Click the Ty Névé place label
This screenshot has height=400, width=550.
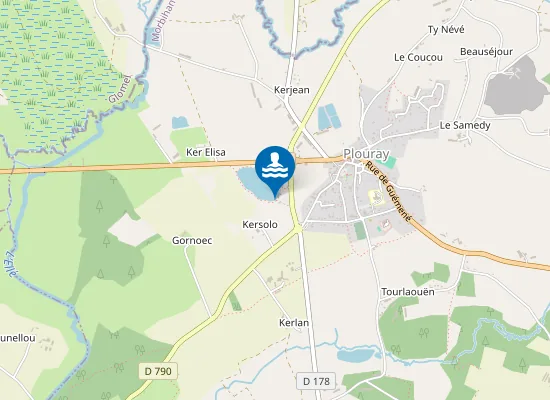446,30
